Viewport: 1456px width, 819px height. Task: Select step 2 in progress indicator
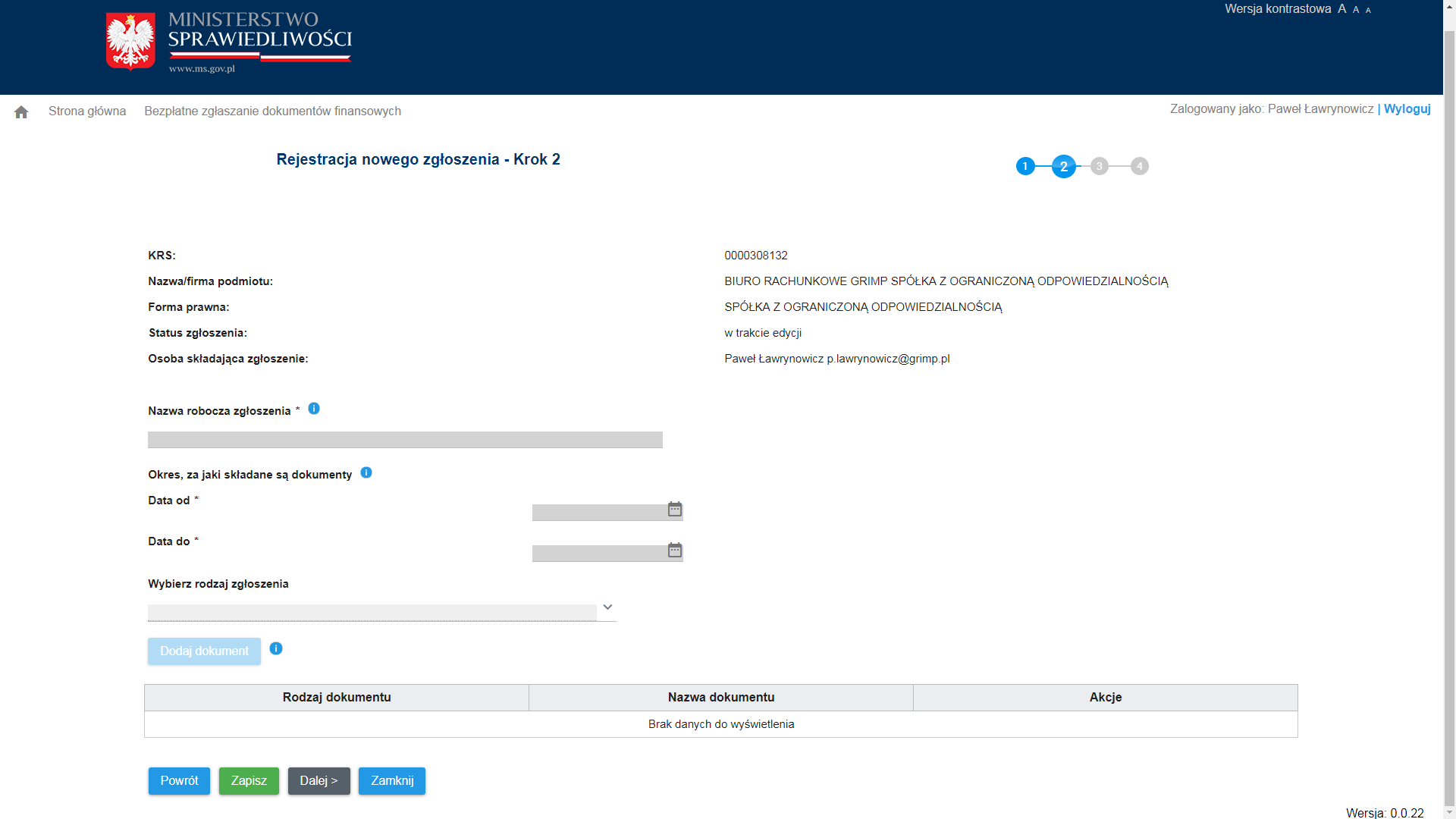(1064, 166)
